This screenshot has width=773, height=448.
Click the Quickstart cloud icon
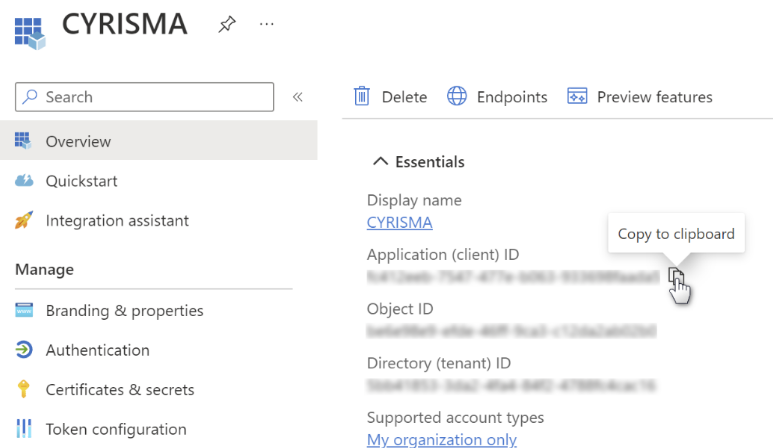pos(24,180)
